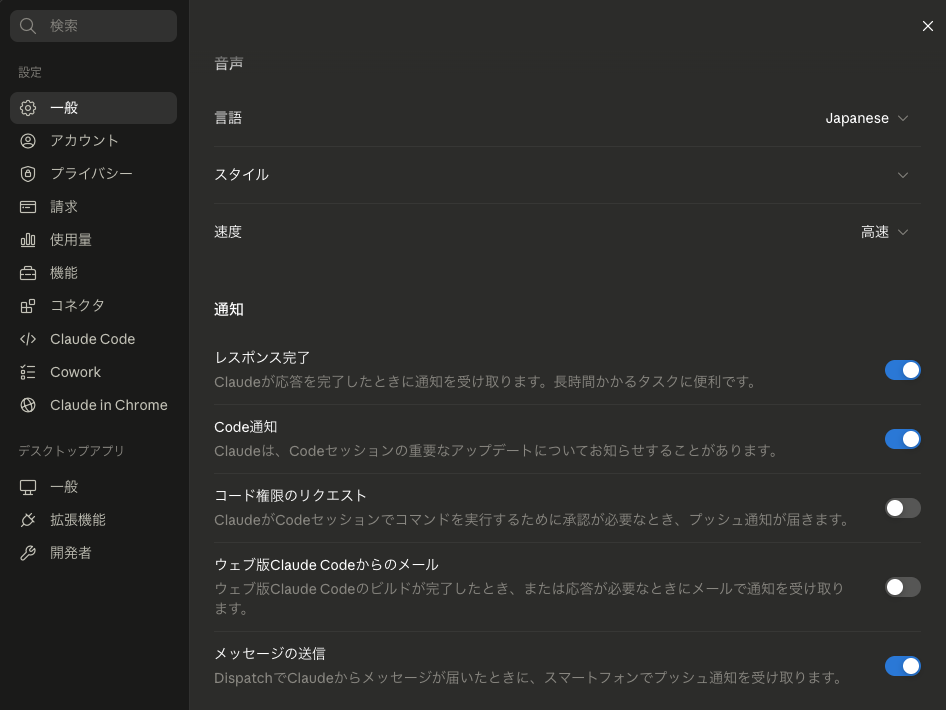This screenshot has height=710, width=946.
Task: Enable コード権限のリクエスト push notifications
Action: coord(903,508)
